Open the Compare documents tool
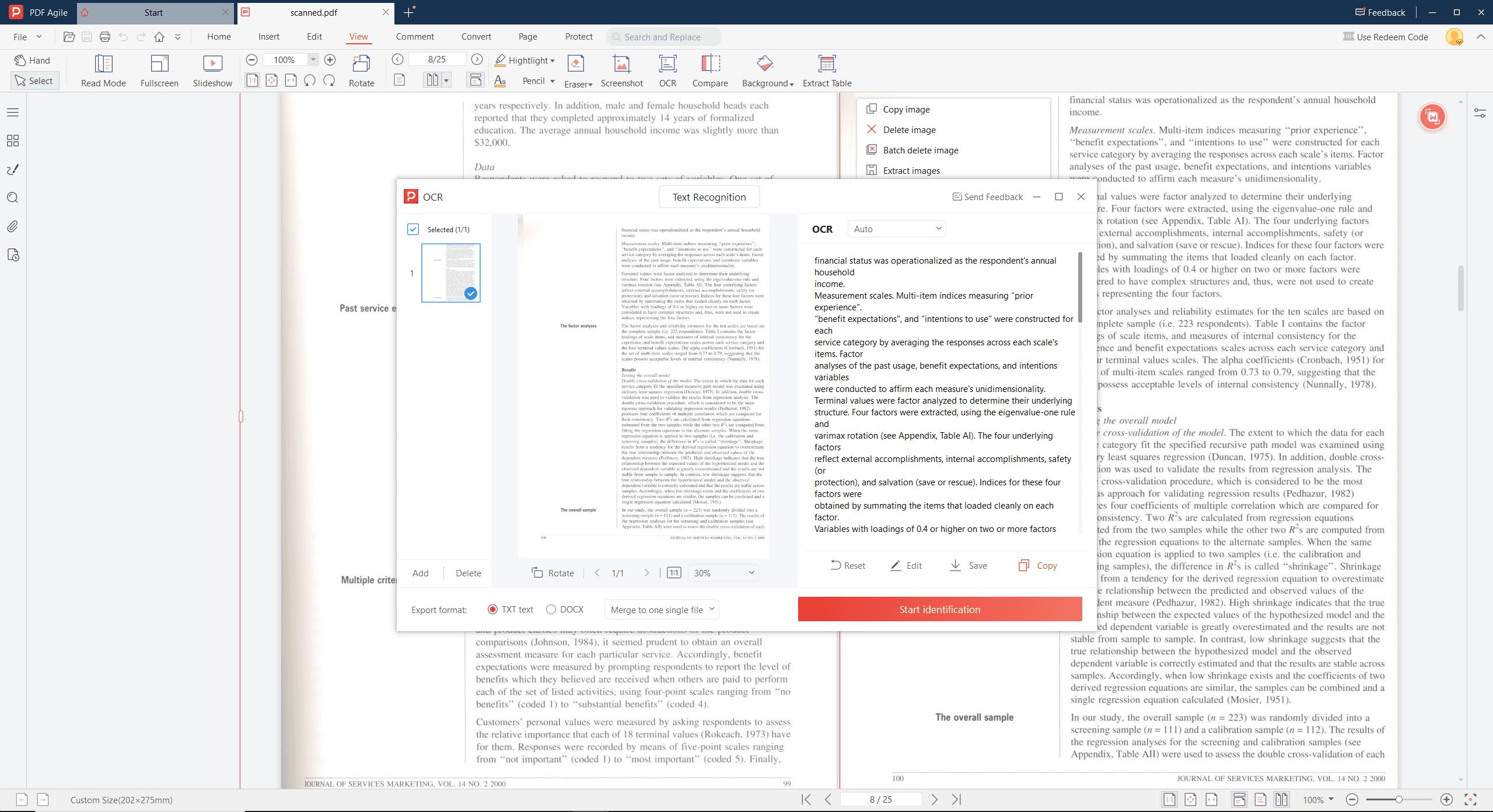 [x=710, y=71]
